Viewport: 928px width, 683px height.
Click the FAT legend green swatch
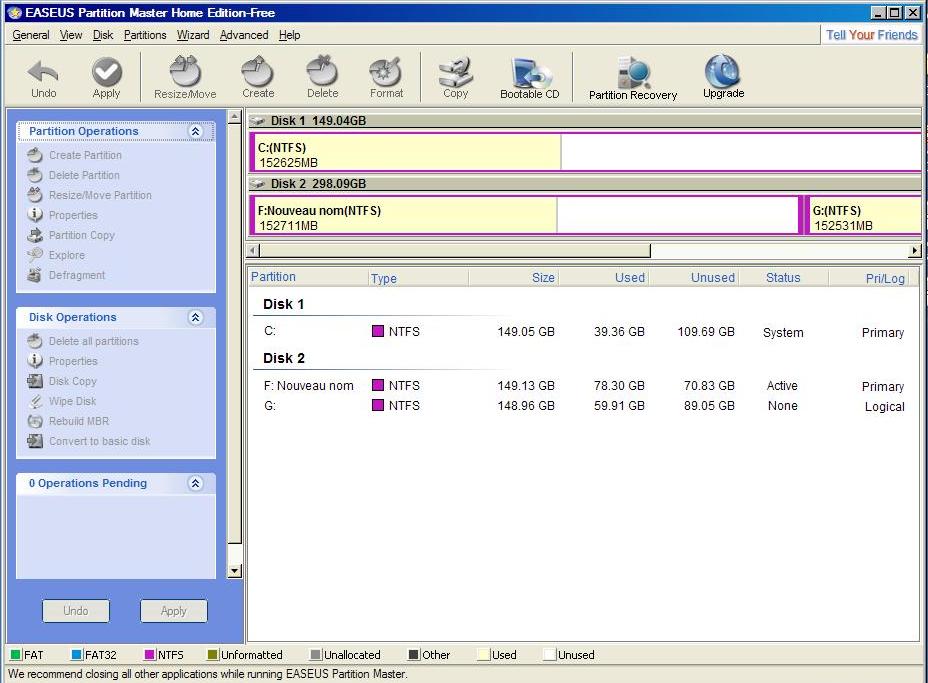tap(15, 655)
